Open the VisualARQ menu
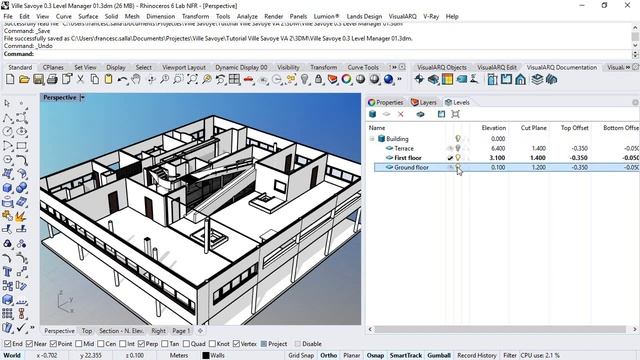Screen dimensions: 640x360 point(402,16)
